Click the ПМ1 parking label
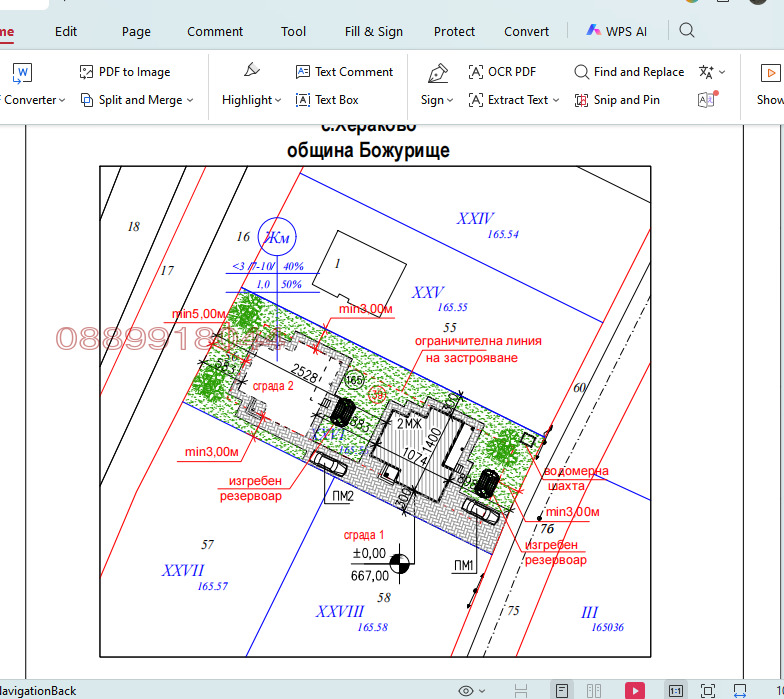The height and width of the screenshot is (699, 784). click(x=464, y=565)
